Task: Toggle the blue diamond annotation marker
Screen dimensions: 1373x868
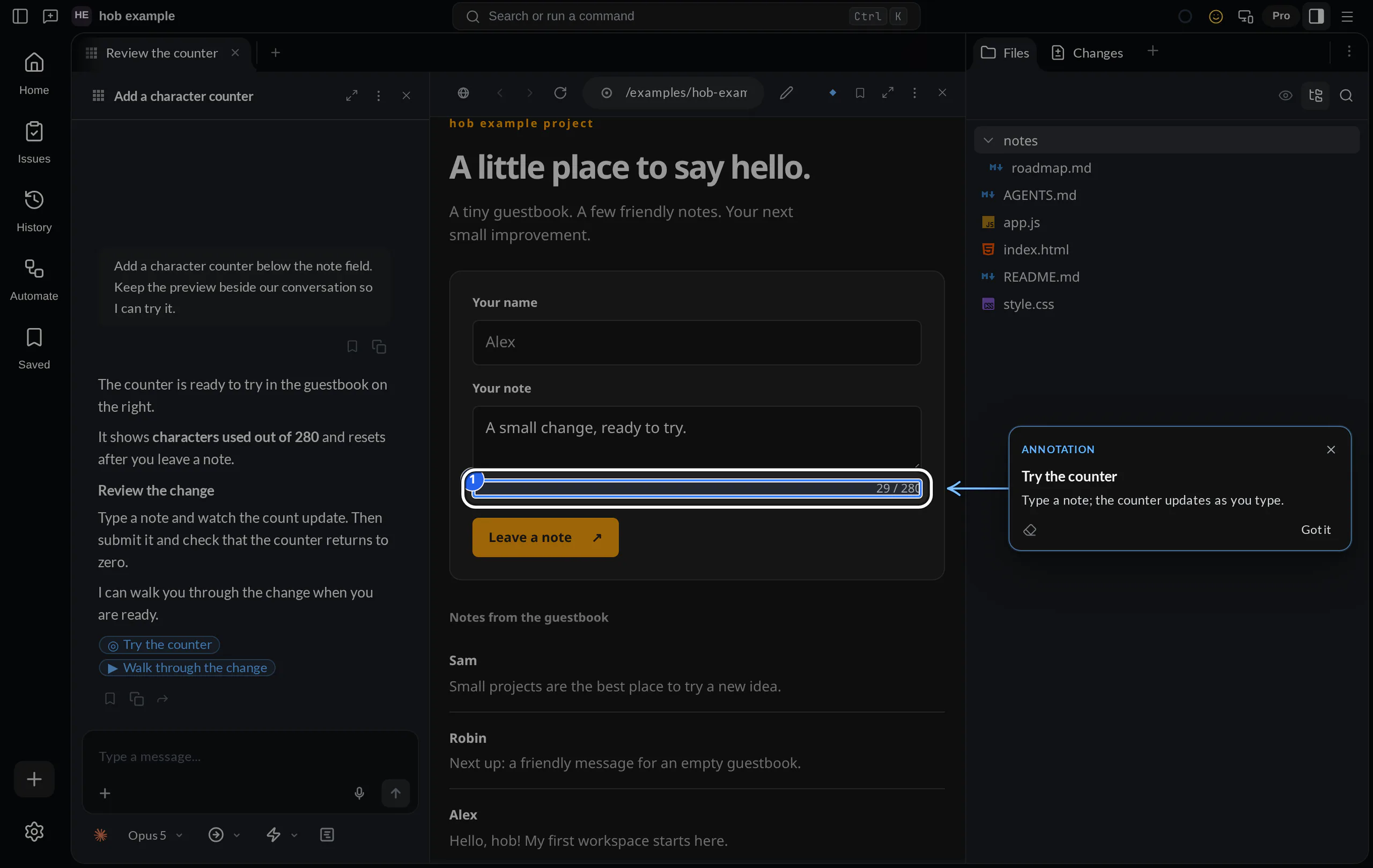Action: coord(832,92)
